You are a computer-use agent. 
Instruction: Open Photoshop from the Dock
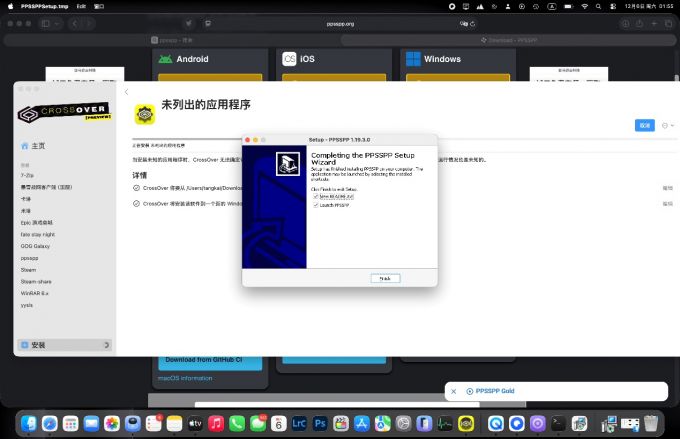(x=320, y=423)
